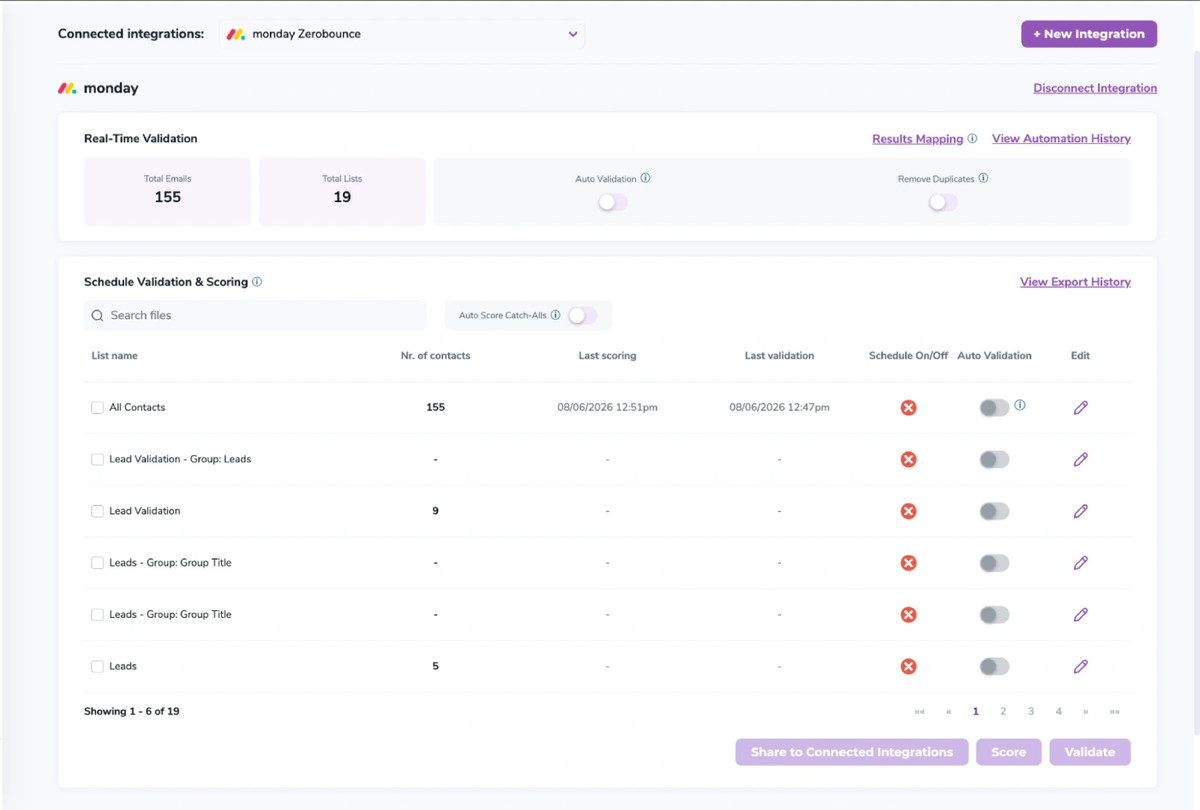
Task: Go to page 4
Action: point(1058,712)
